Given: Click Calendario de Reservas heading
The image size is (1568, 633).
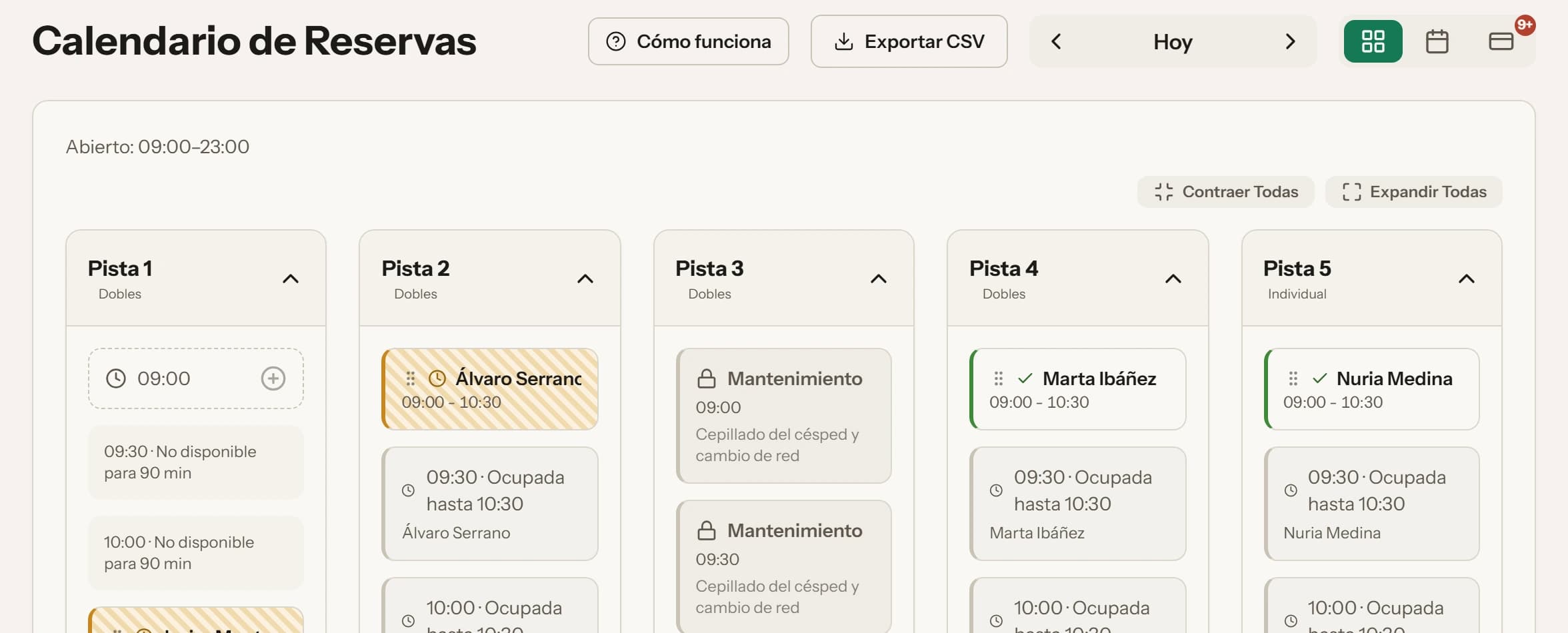Looking at the screenshot, I should tap(254, 41).
